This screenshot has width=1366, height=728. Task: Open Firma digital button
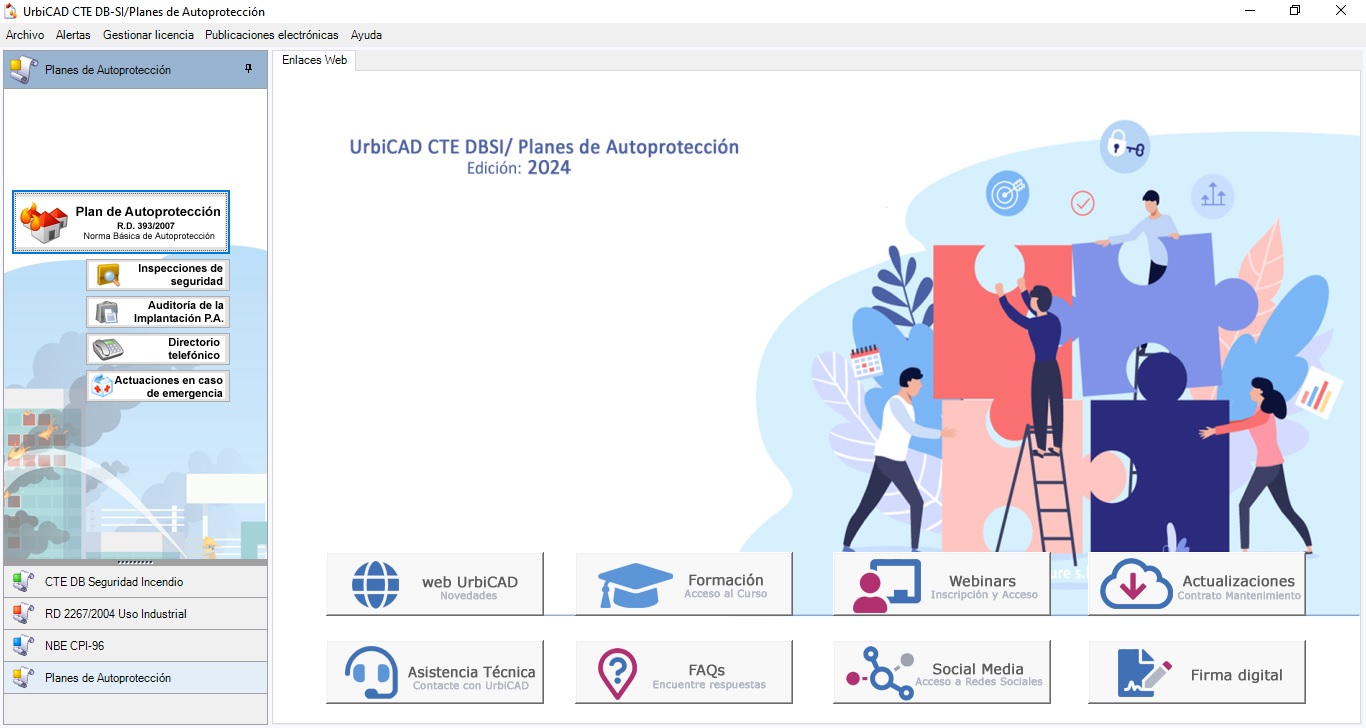tap(1197, 672)
